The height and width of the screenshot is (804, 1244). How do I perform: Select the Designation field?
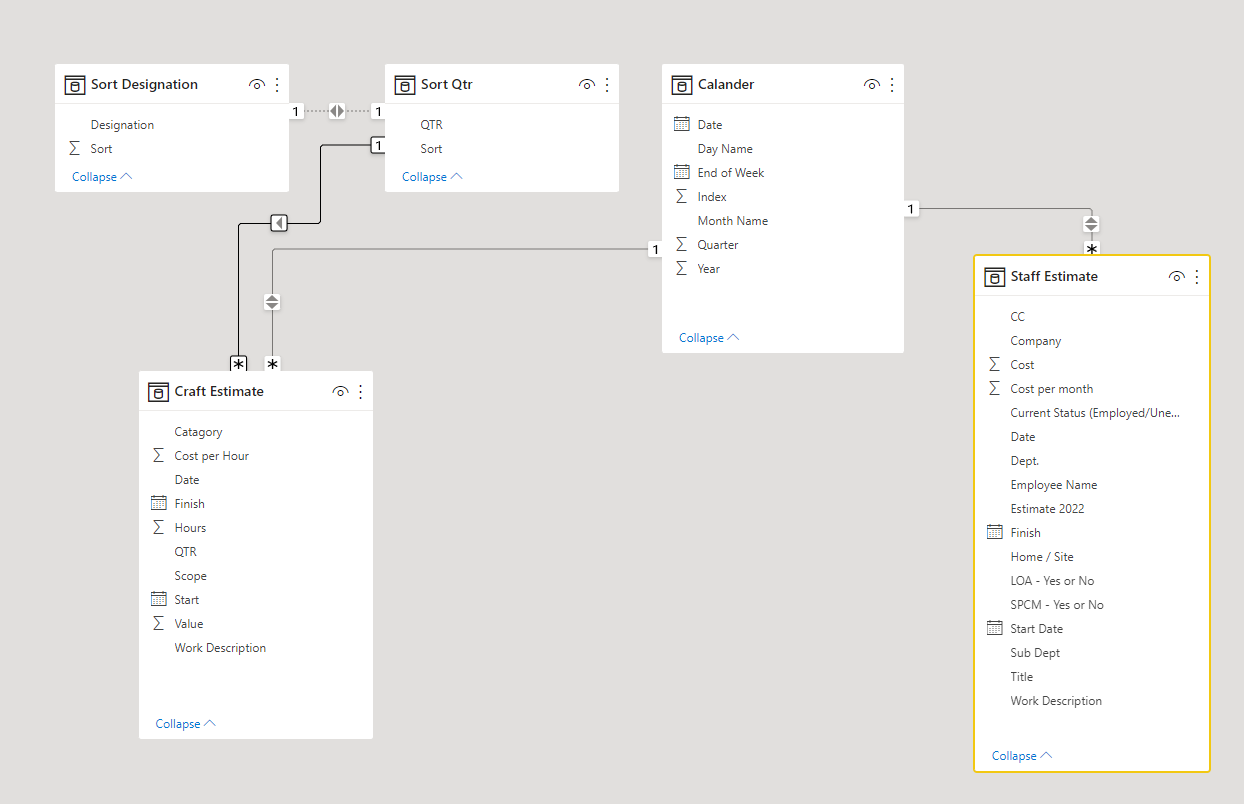point(122,125)
